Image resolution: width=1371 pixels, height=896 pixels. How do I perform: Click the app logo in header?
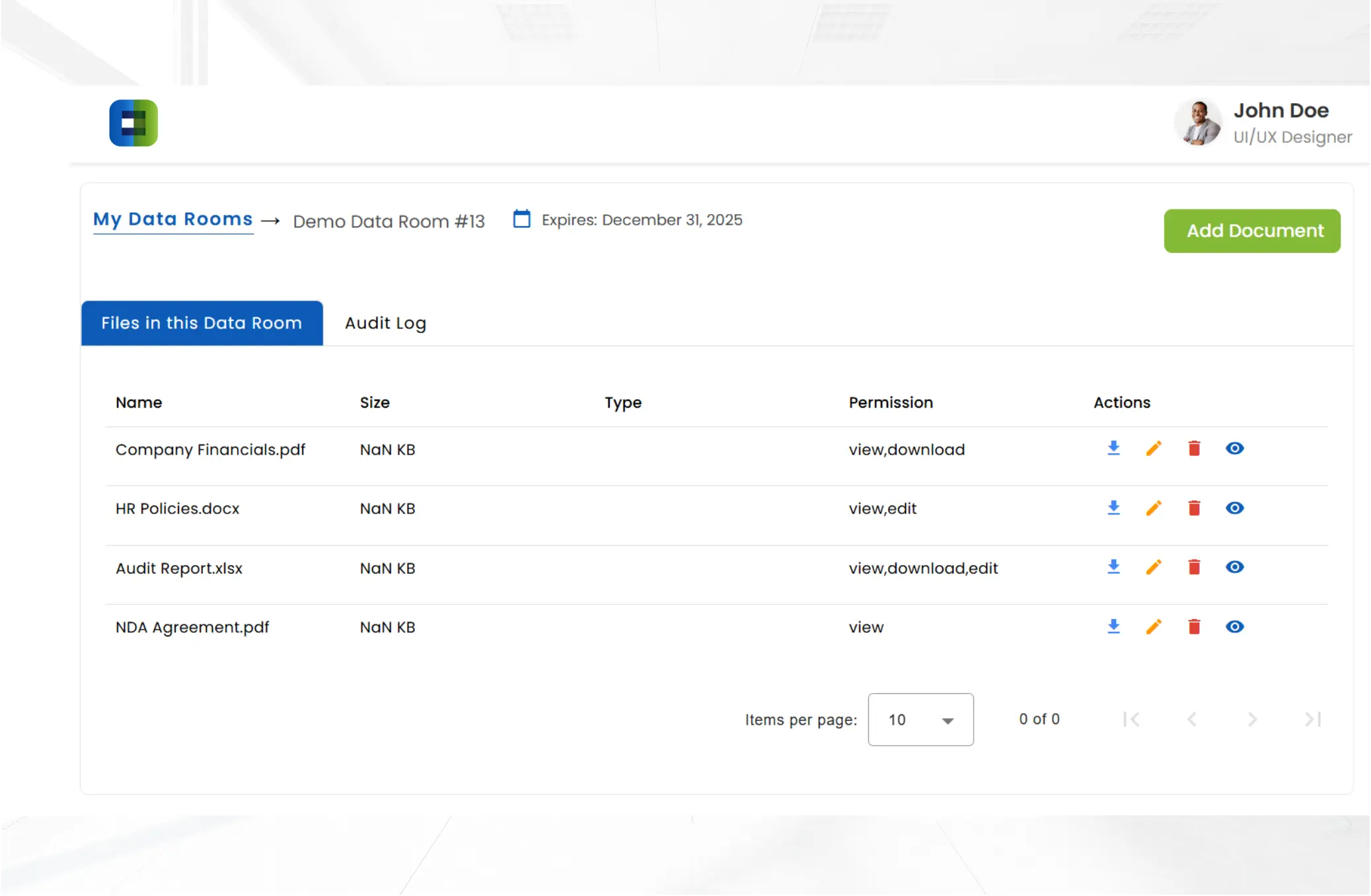click(133, 123)
